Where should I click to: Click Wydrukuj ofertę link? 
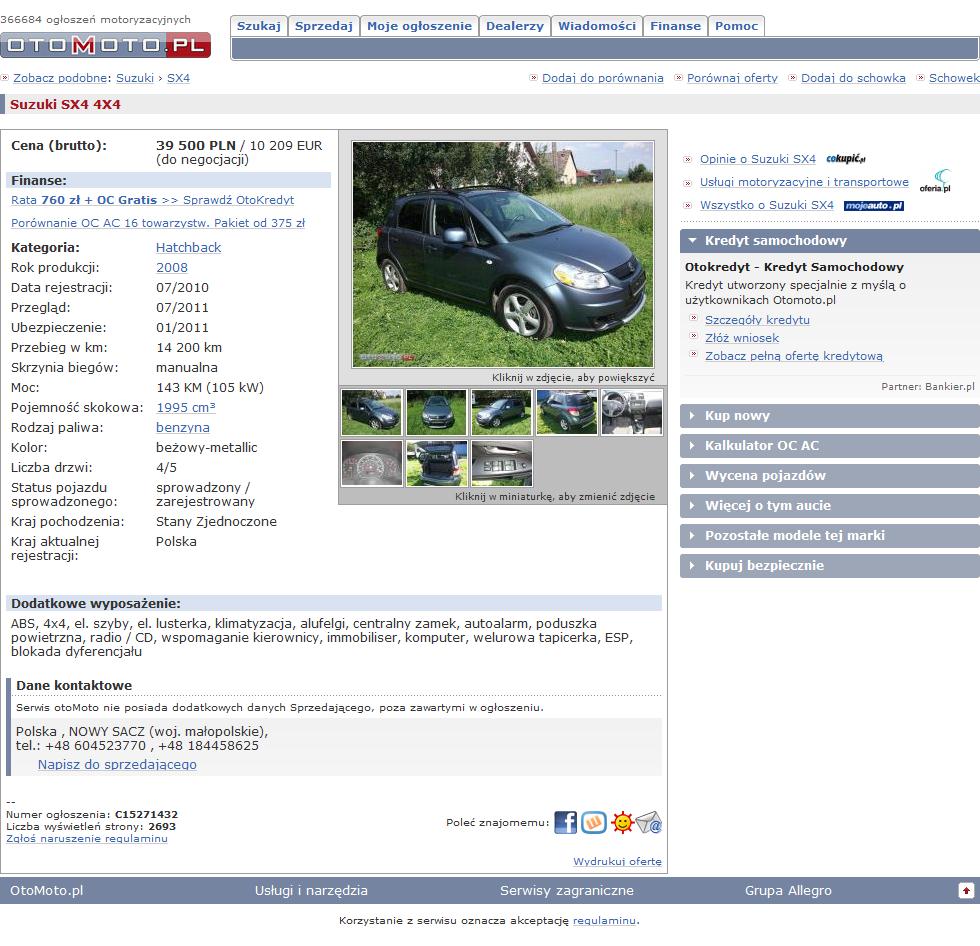(x=618, y=861)
